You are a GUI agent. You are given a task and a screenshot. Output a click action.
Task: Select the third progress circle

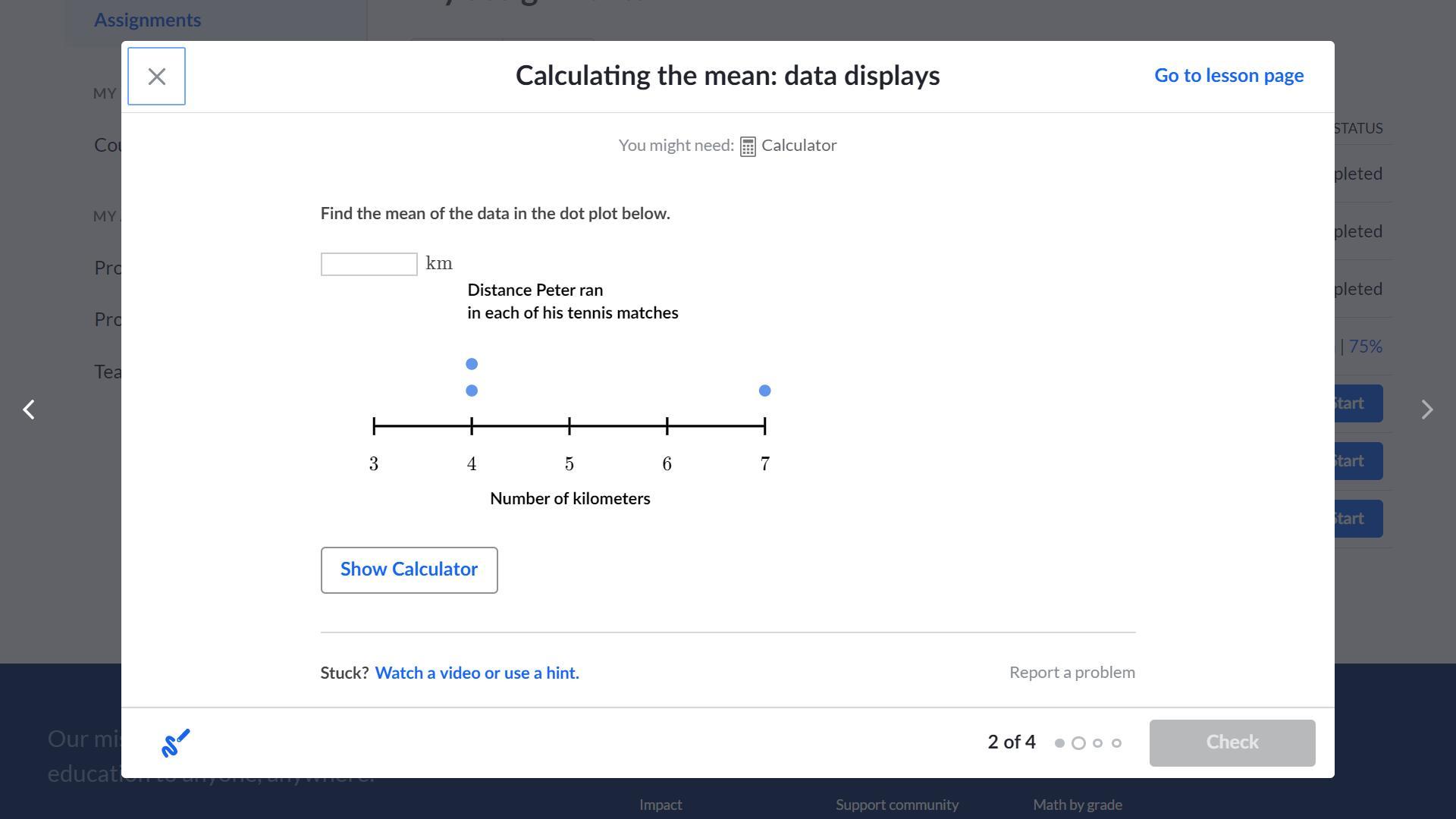click(1097, 743)
